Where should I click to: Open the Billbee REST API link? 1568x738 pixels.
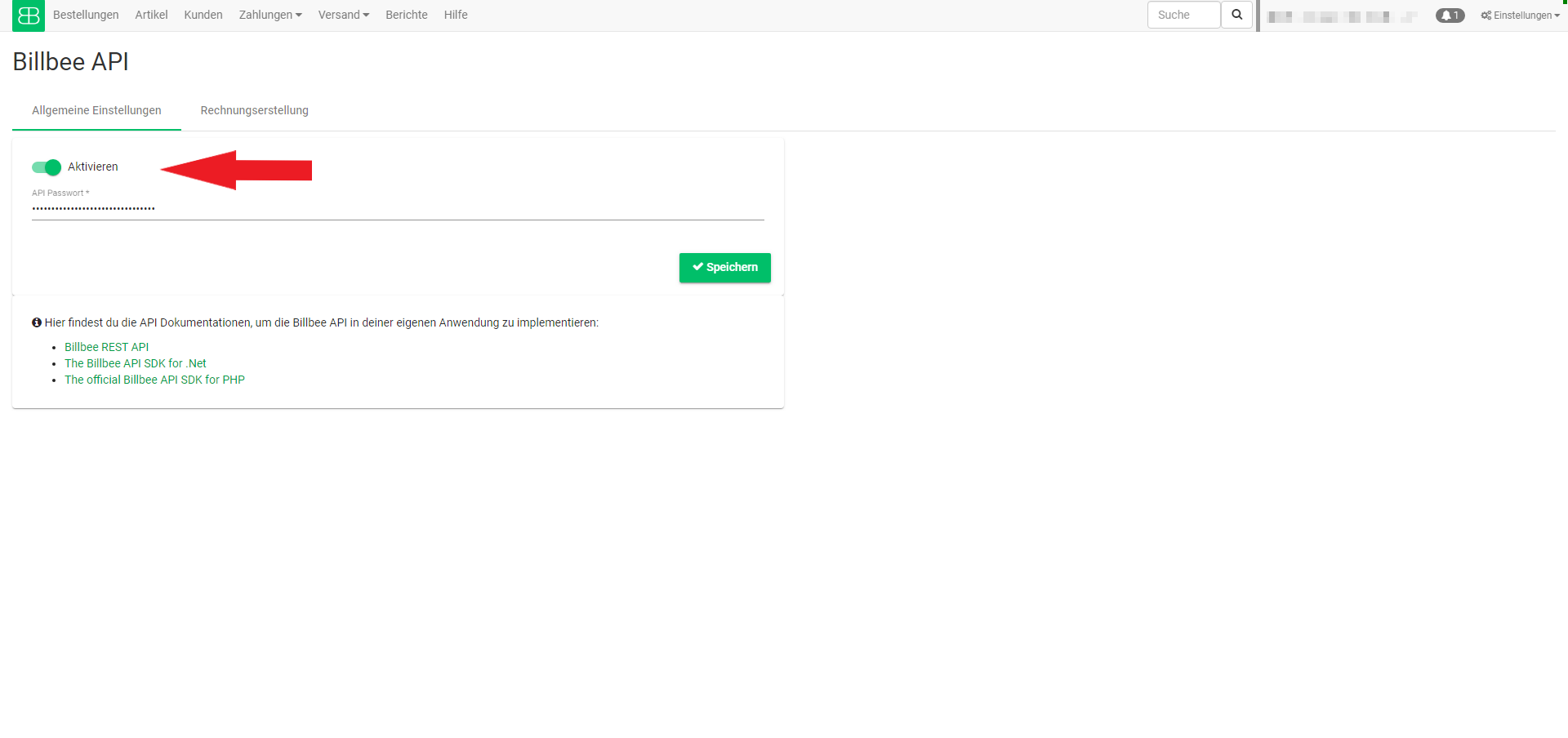[x=107, y=347]
